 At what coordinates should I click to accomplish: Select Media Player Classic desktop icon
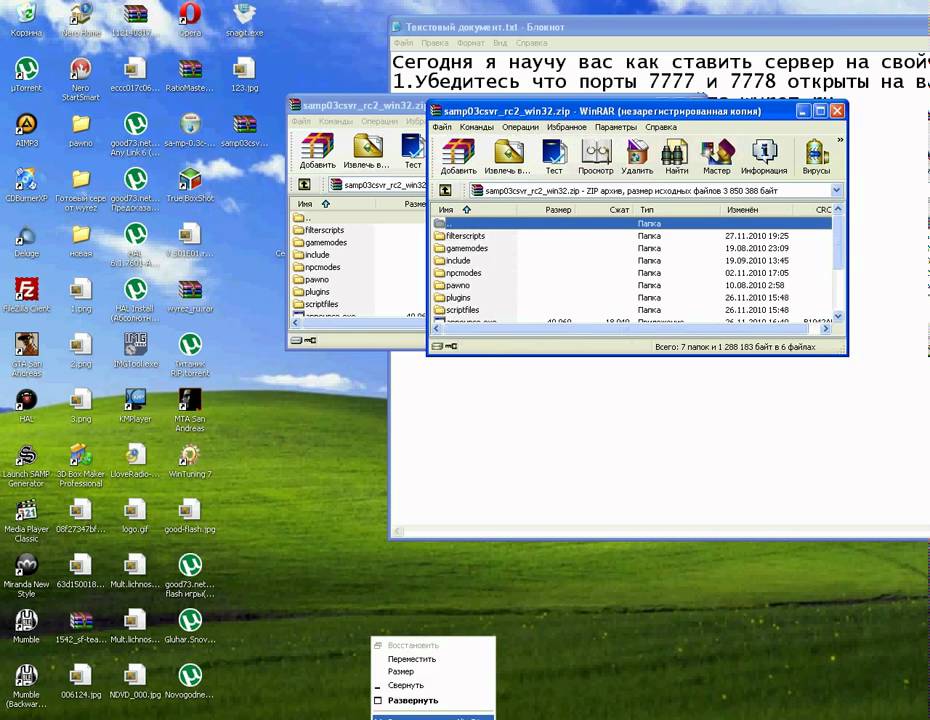tap(26, 520)
